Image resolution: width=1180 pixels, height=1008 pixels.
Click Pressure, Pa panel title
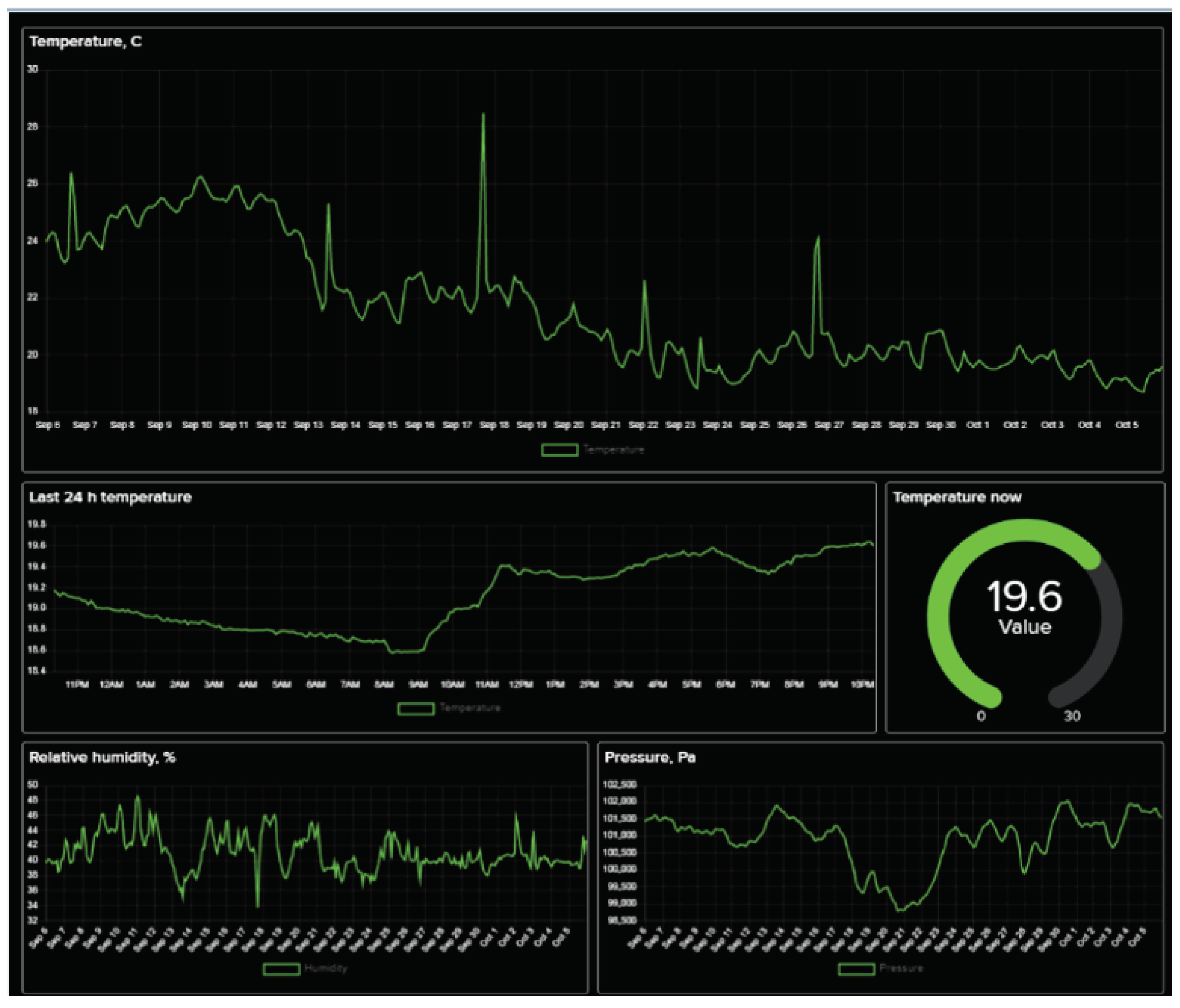(650, 758)
